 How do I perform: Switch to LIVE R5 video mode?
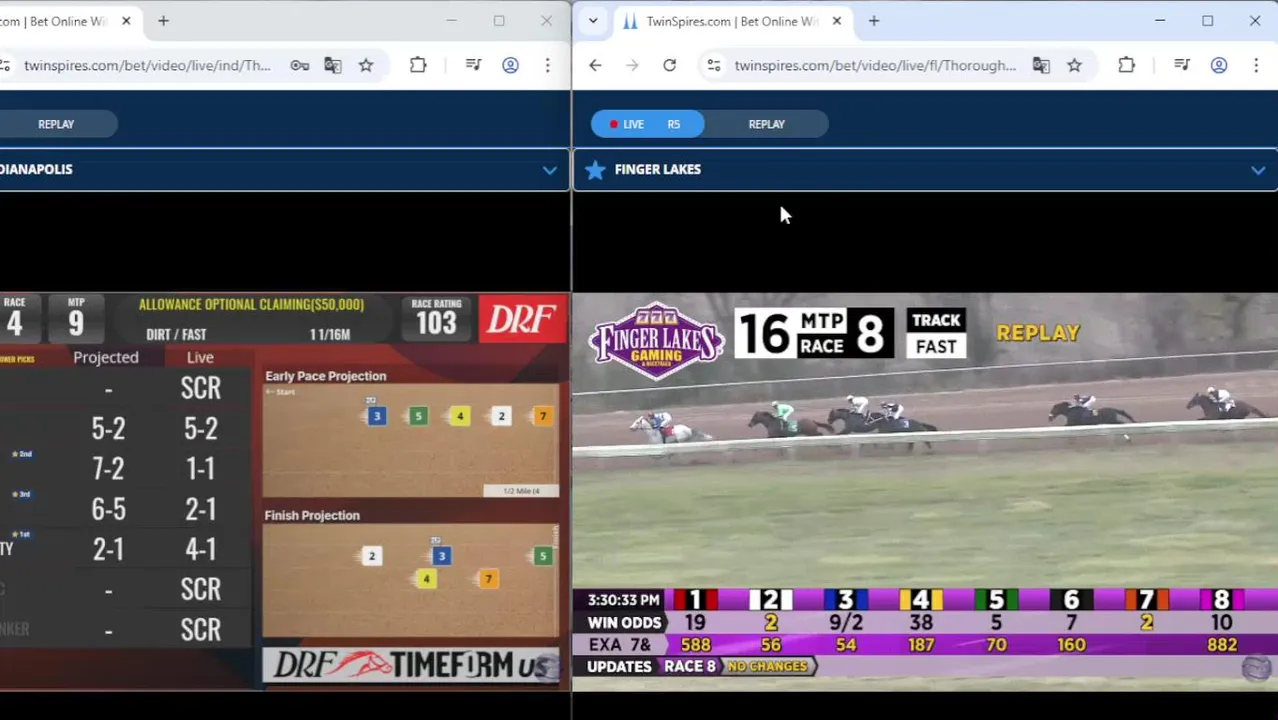pyautogui.click(x=647, y=124)
